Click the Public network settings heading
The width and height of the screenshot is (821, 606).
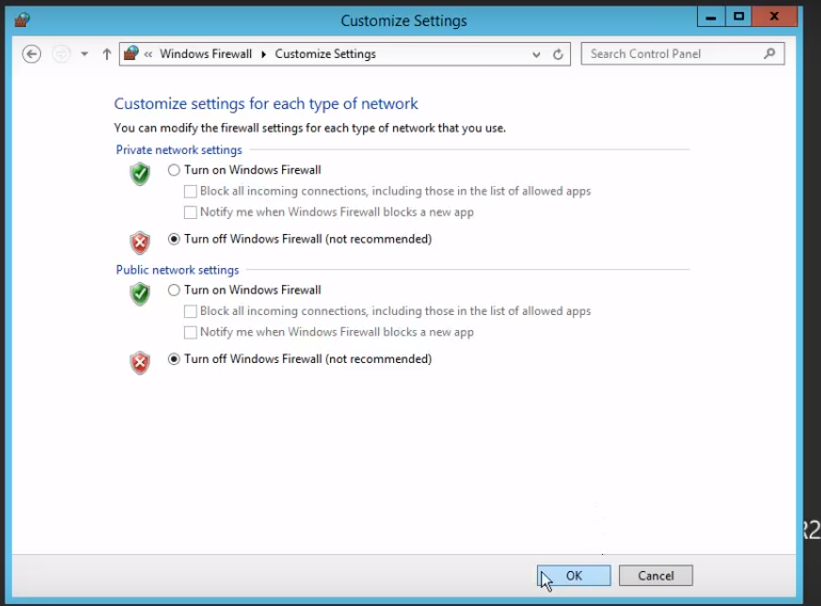(x=177, y=270)
